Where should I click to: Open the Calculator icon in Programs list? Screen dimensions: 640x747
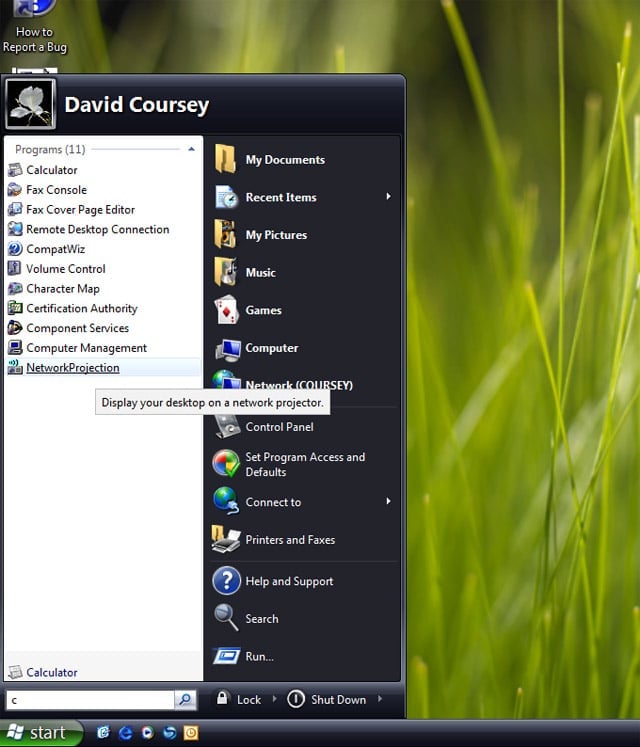[x=15, y=170]
